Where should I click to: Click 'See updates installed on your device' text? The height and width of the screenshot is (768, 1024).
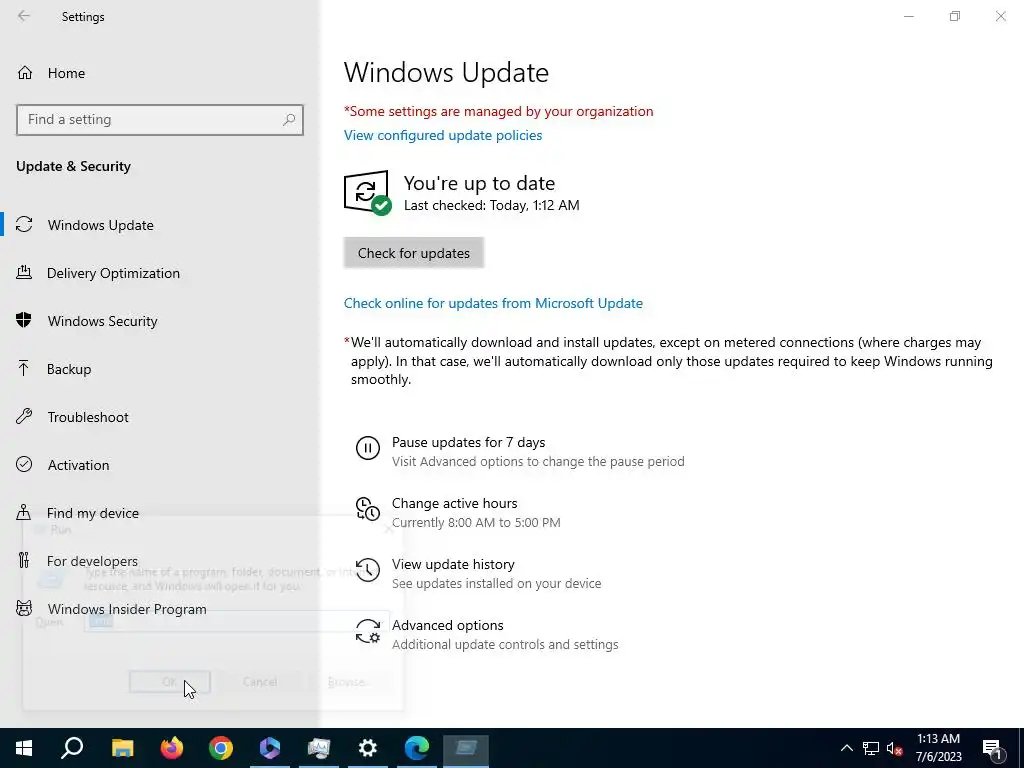click(x=496, y=583)
